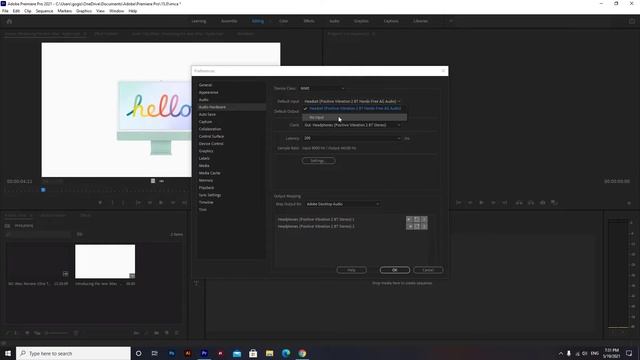Screen dimensions: 640x360
Task: Open the Latency dropdown
Action: 352,138
